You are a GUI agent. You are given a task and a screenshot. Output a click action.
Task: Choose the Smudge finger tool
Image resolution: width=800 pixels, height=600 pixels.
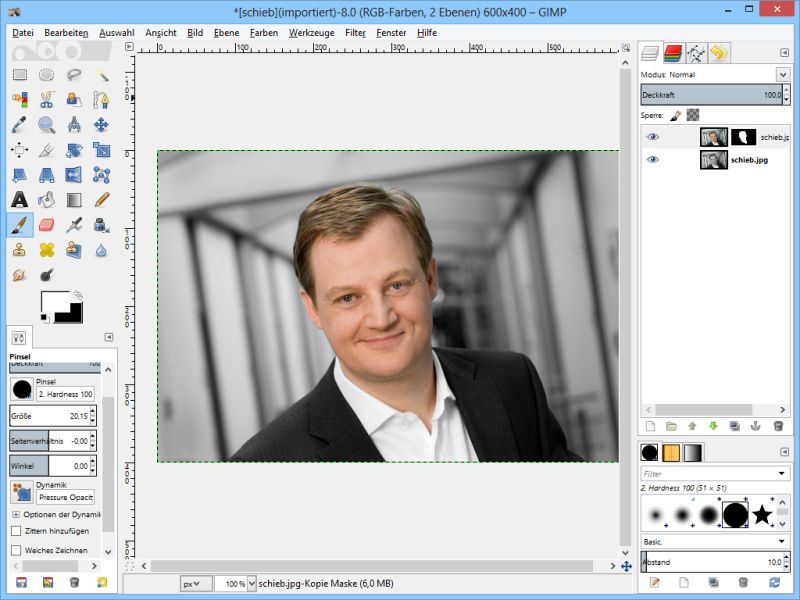[20, 276]
